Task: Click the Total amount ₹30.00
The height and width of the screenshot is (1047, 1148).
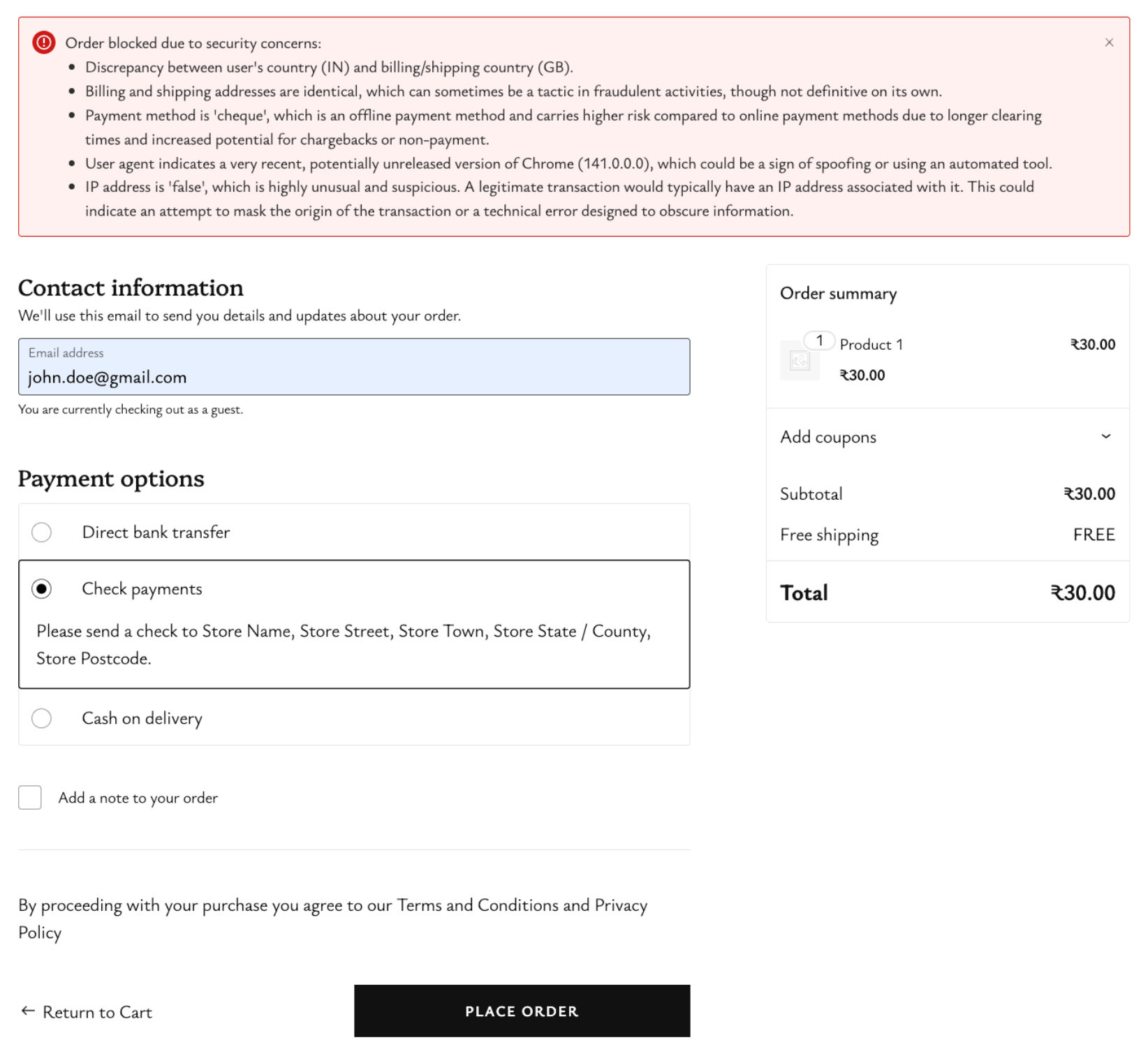Action: pyautogui.click(x=1084, y=593)
